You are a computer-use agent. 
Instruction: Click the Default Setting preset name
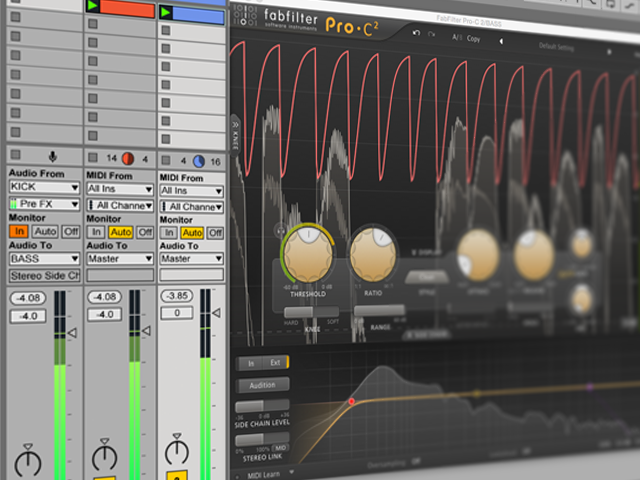tap(556, 47)
